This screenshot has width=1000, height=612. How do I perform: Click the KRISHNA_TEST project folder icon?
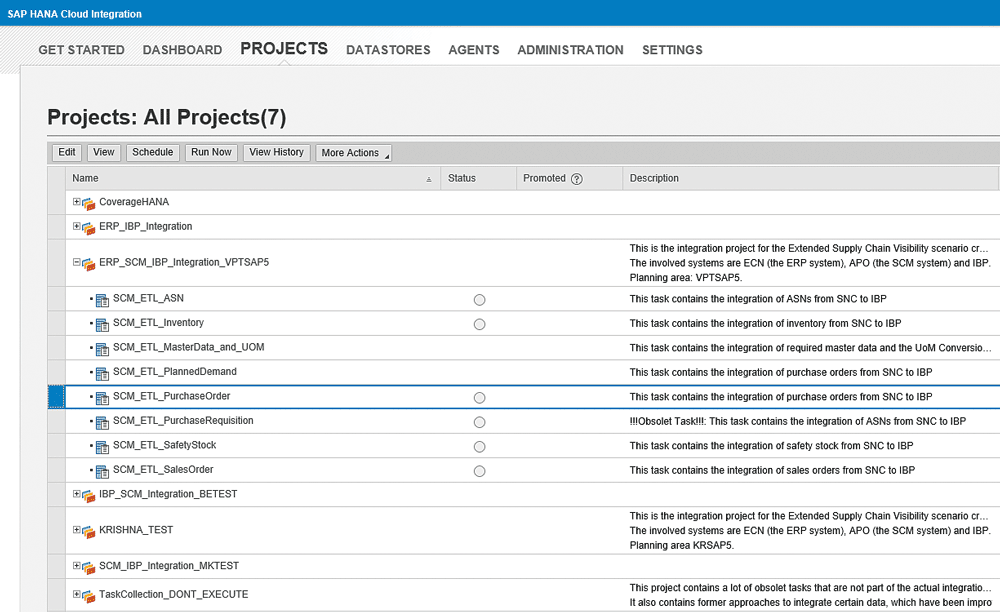(89, 531)
